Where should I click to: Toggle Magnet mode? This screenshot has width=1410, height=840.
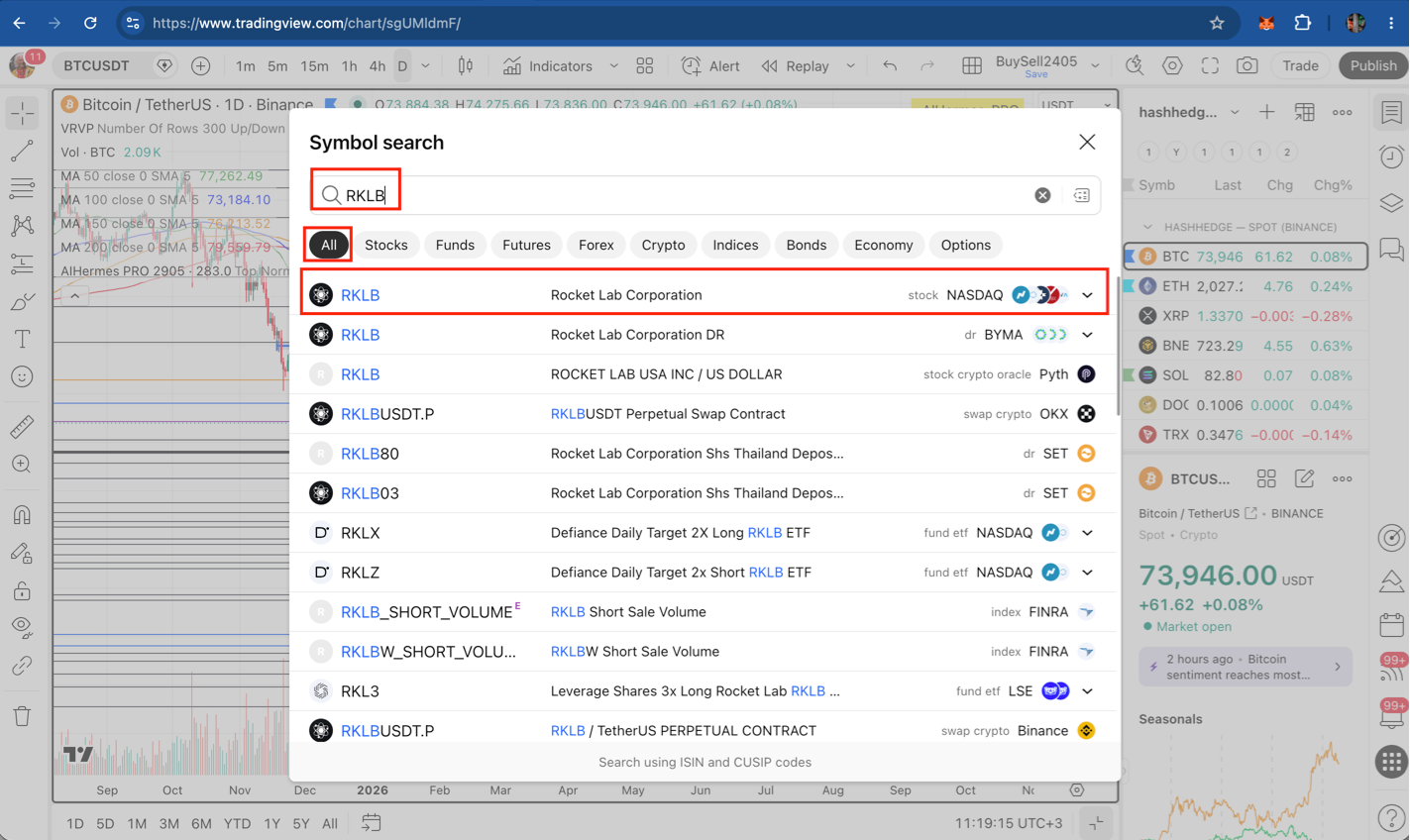pos(22,515)
